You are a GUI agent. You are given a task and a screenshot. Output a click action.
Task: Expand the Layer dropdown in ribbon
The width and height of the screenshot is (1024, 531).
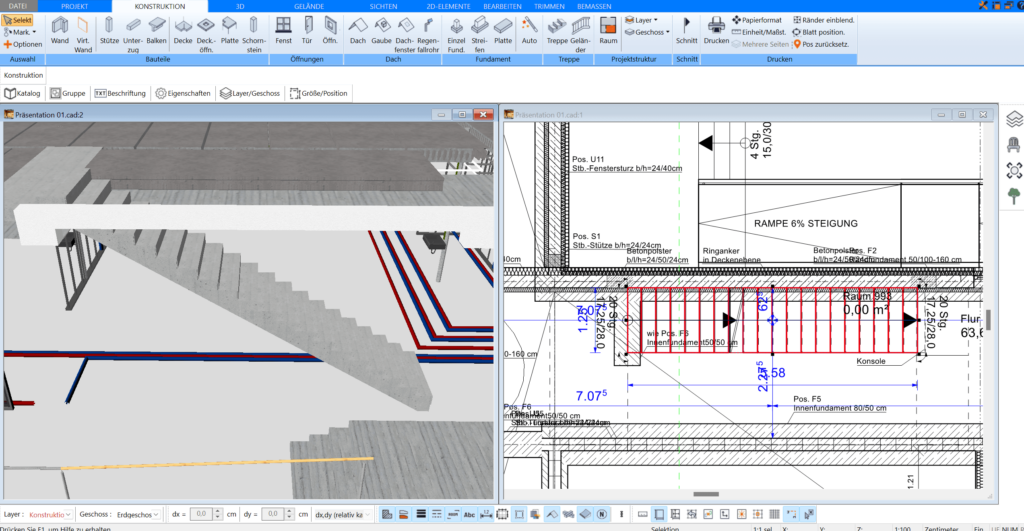(x=640, y=19)
